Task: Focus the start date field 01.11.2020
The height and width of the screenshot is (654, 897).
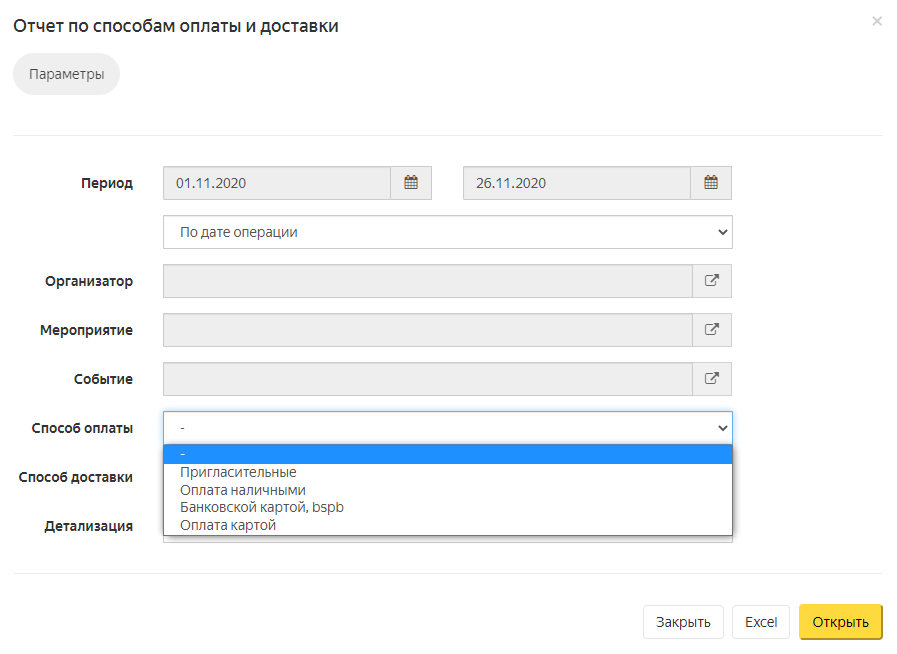Action: [277, 183]
